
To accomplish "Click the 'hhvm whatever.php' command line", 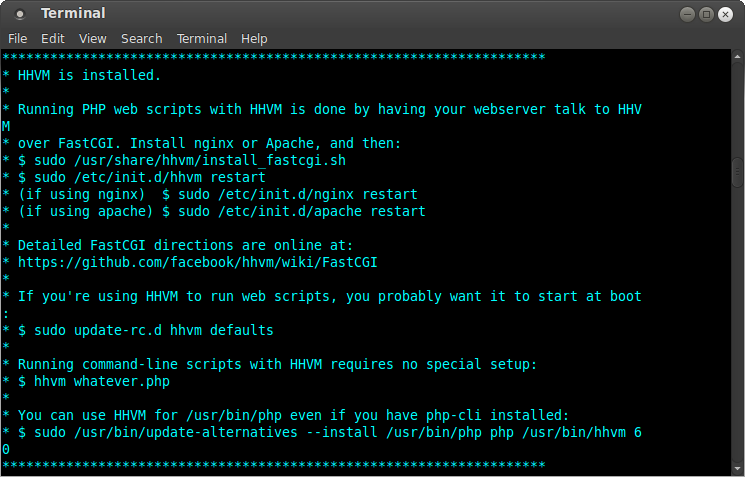I will [x=100, y=381].
